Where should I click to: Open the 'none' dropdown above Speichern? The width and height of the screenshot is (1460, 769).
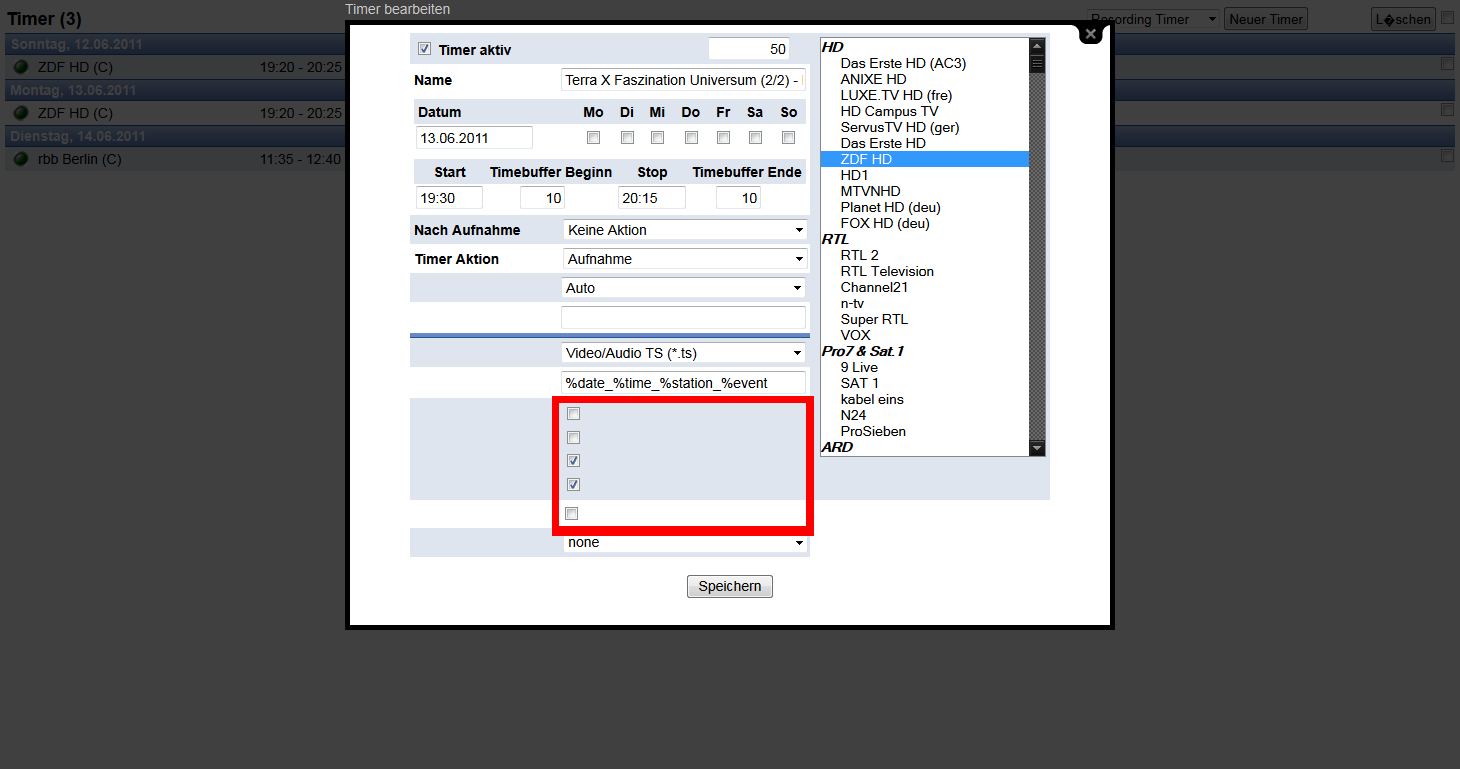pos(685,543)
